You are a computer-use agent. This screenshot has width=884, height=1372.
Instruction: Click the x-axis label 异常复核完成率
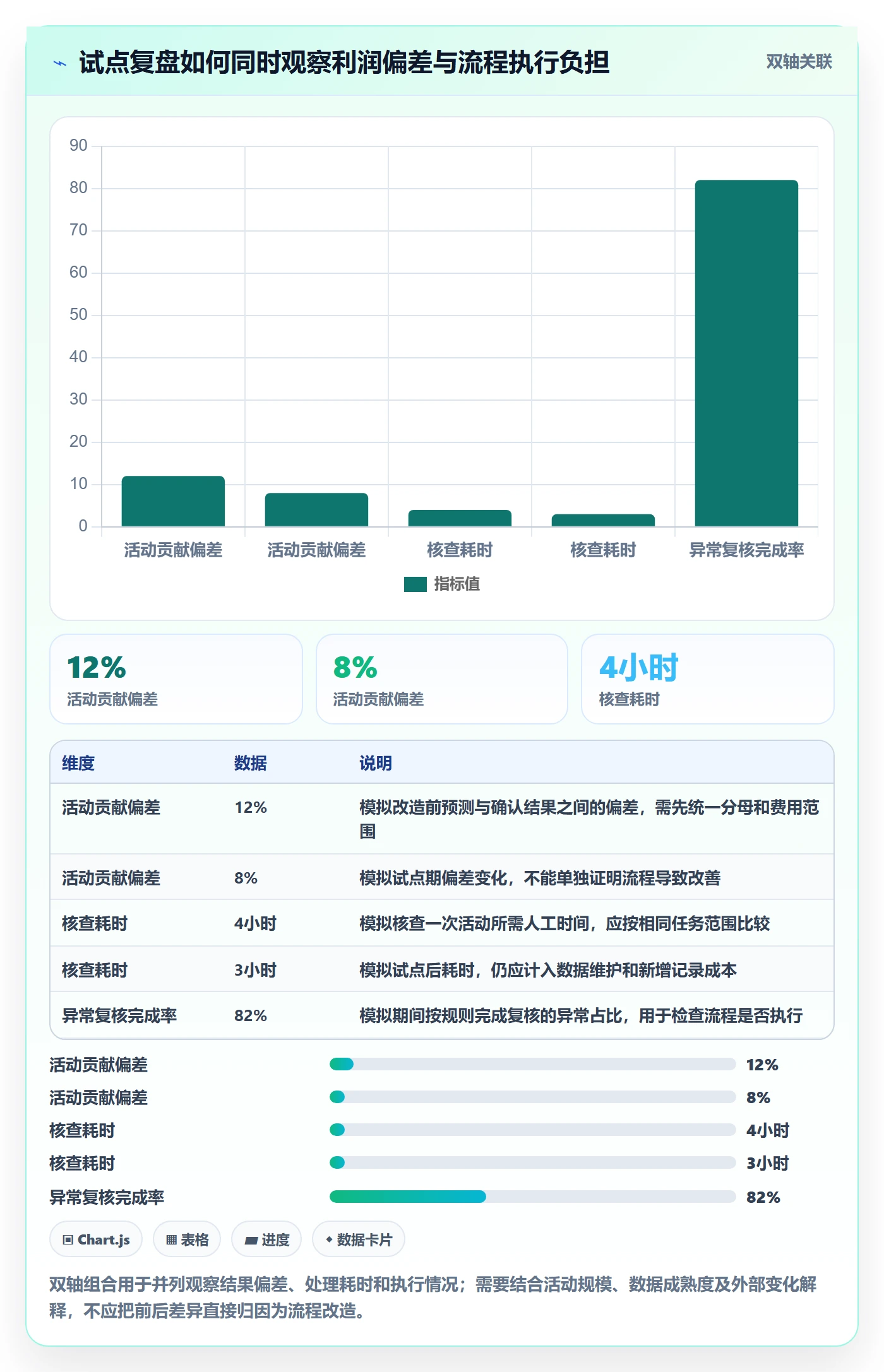[x=746, y=550]
